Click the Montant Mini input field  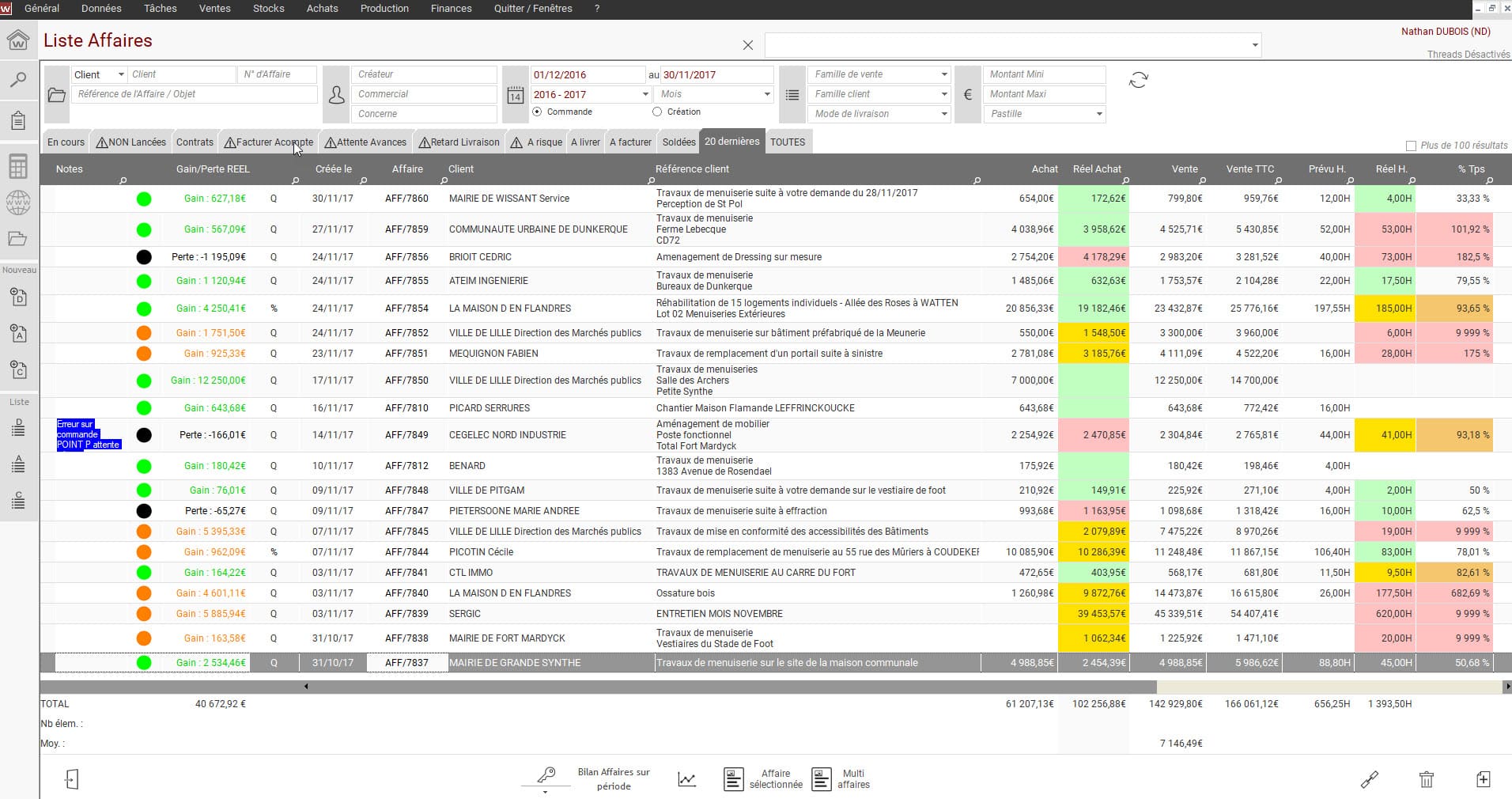1044,74
